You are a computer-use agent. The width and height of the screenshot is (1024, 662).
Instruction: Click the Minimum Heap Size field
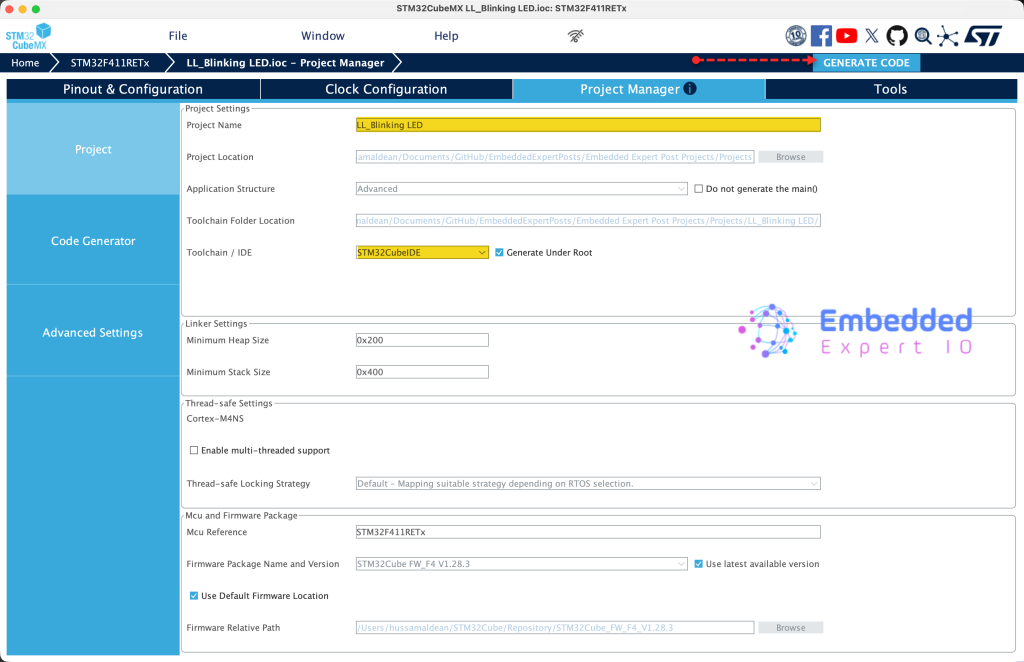[x=422, y=340]
